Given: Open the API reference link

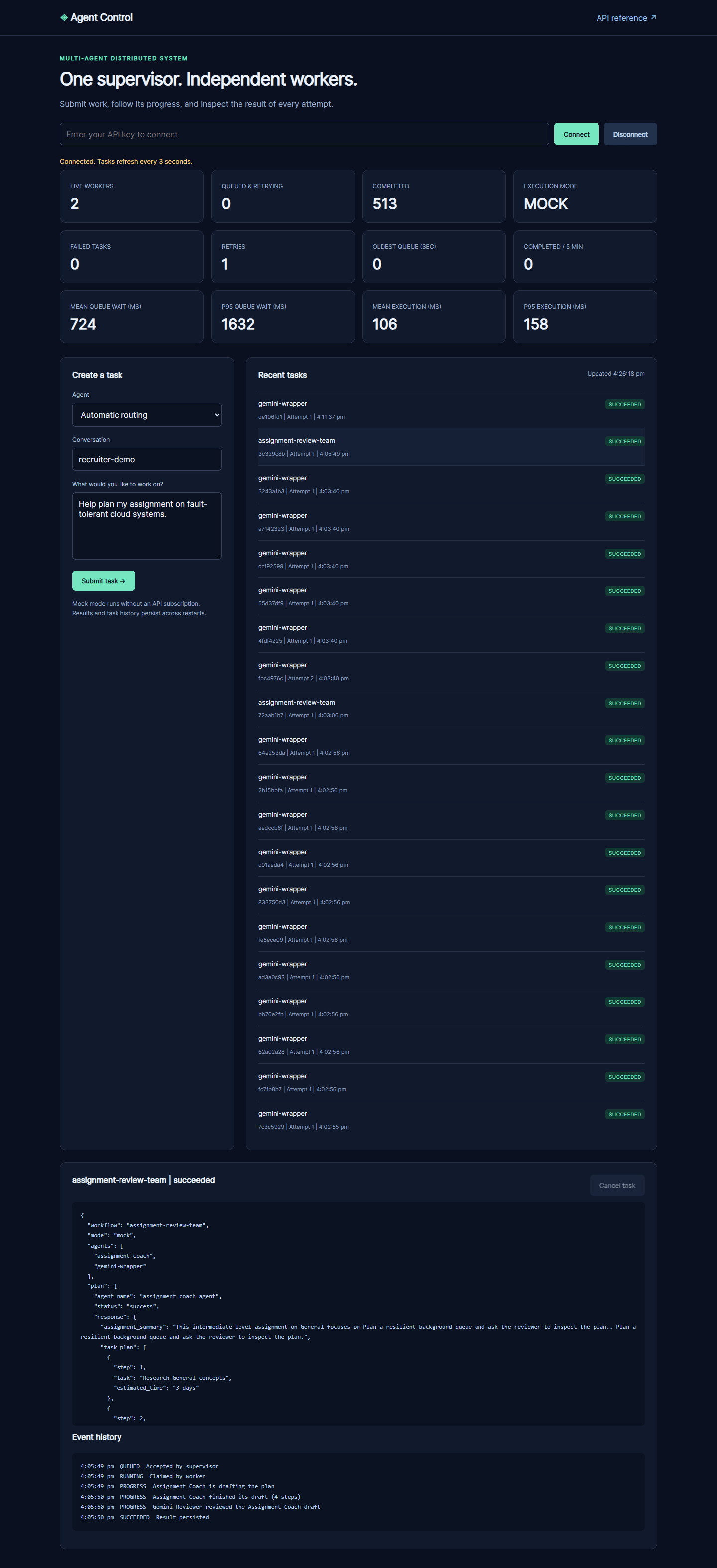Looking at the screenshot, I should click(x=626, y=18).
